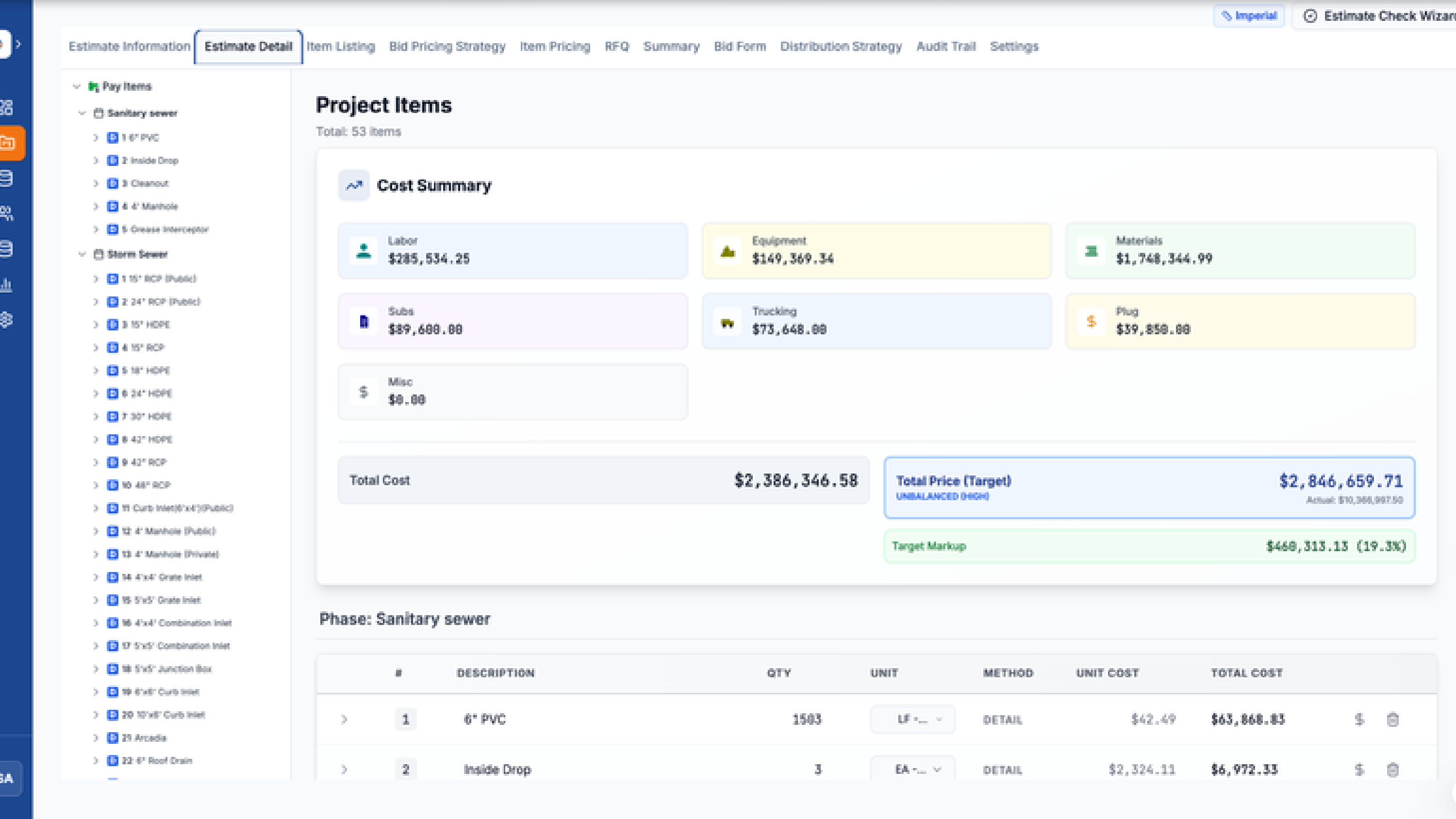Collapse the Pay Items tree node

(x=76, y=86)
